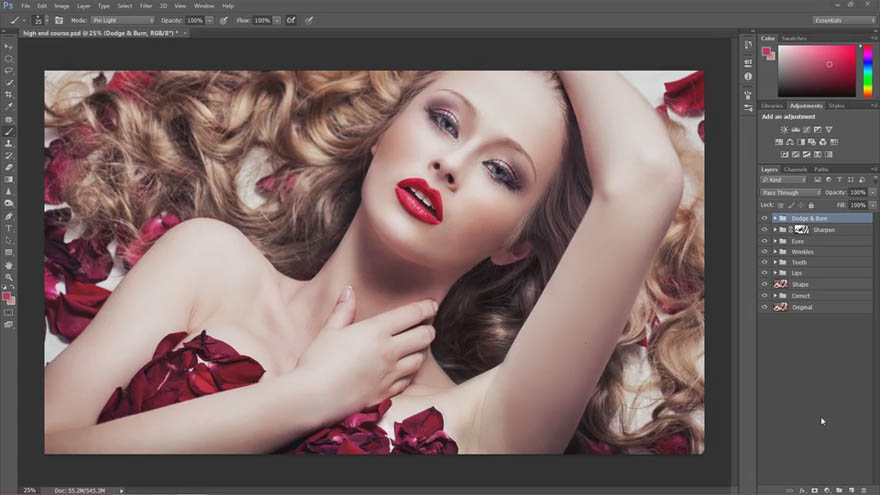This screenshot has width=880, height=495.
Task: Hide the Dodge & Burn group
Action: pos(764,218)
